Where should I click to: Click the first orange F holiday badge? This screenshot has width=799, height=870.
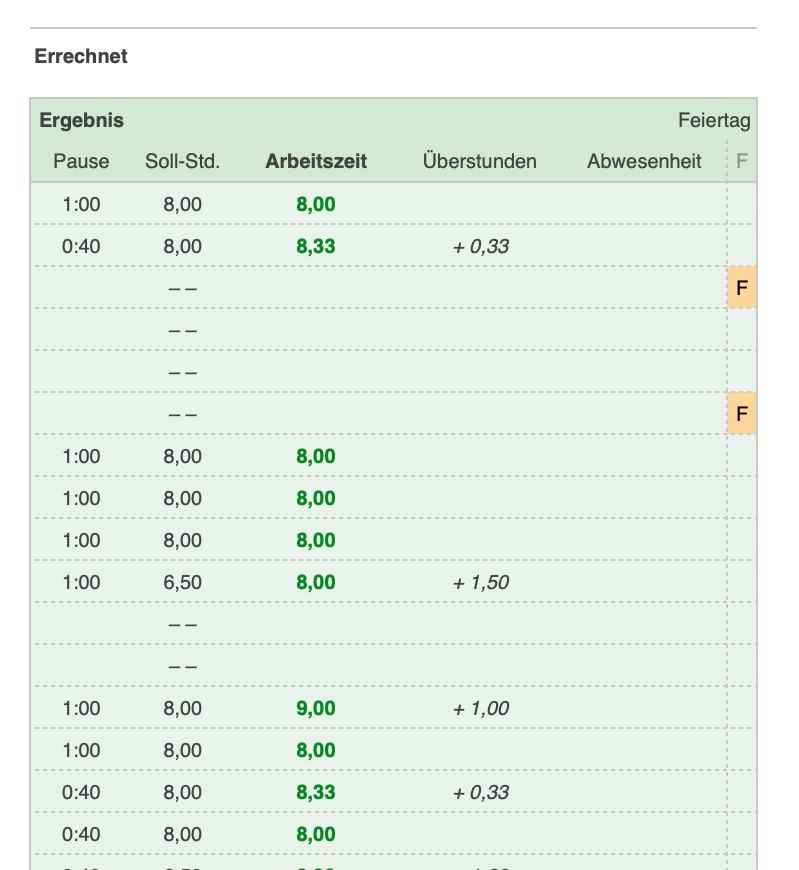pos(741,288)
